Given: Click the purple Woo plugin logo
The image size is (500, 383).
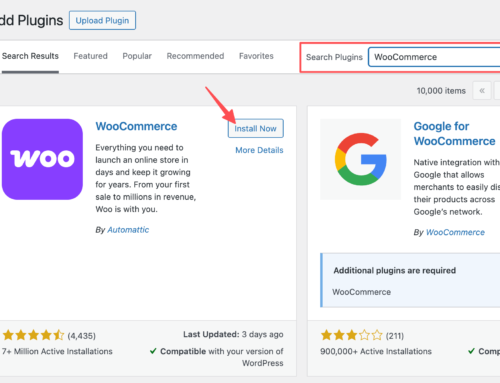Looking at the screenshot, I should [x=42, y=159].
